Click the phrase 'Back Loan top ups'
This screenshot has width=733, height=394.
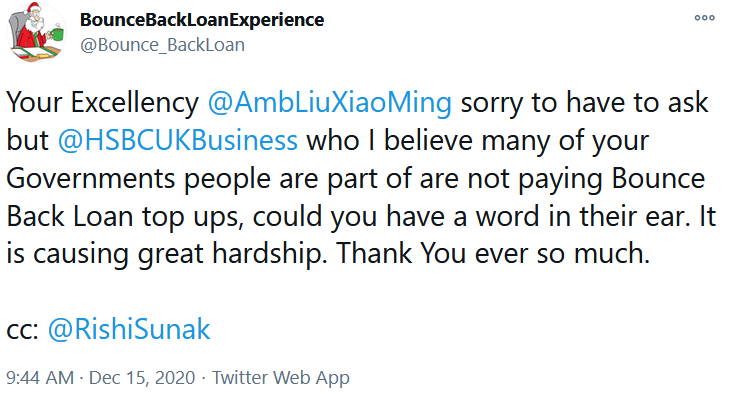tap(124, 216)
